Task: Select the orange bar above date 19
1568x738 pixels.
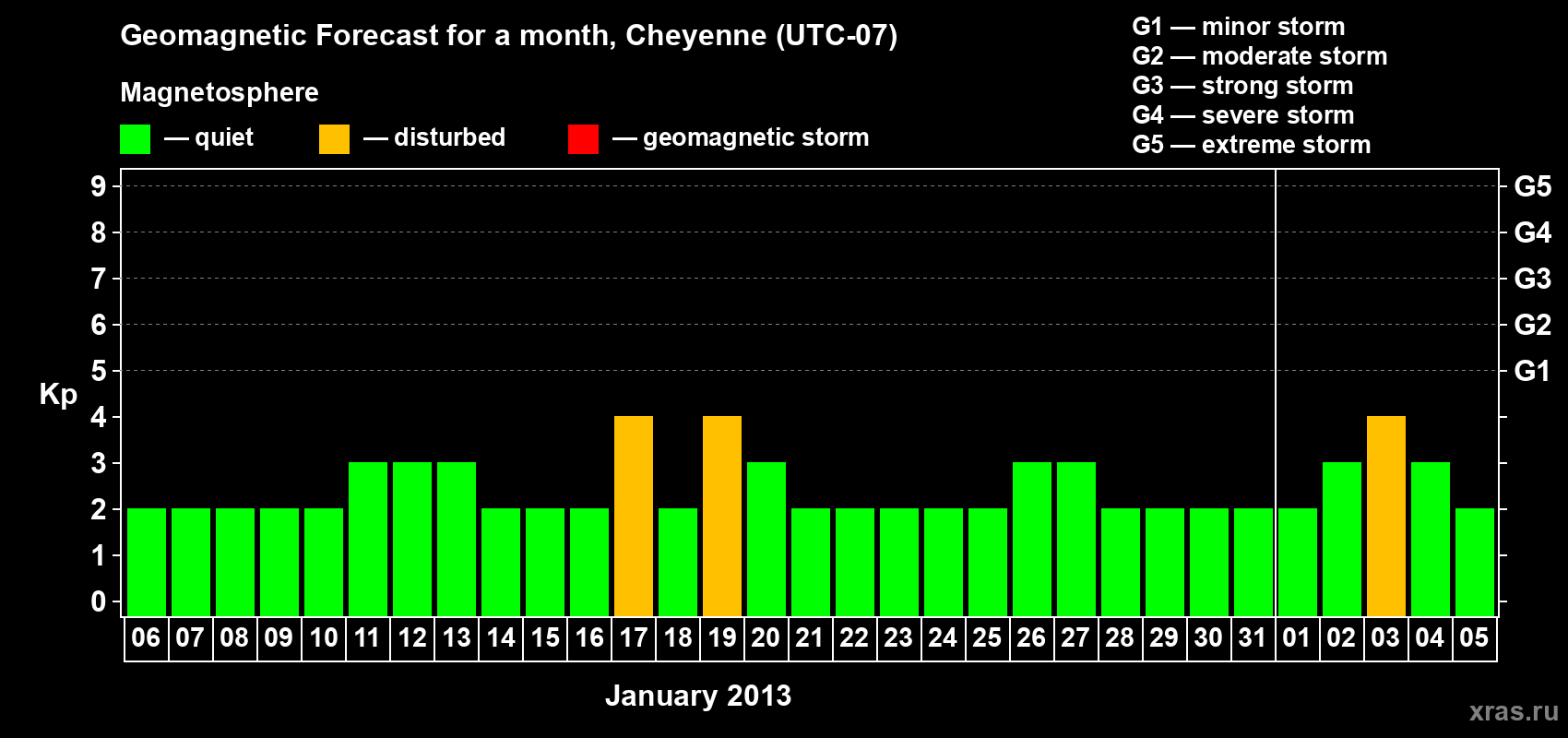Action: click(x=722, y=516)
